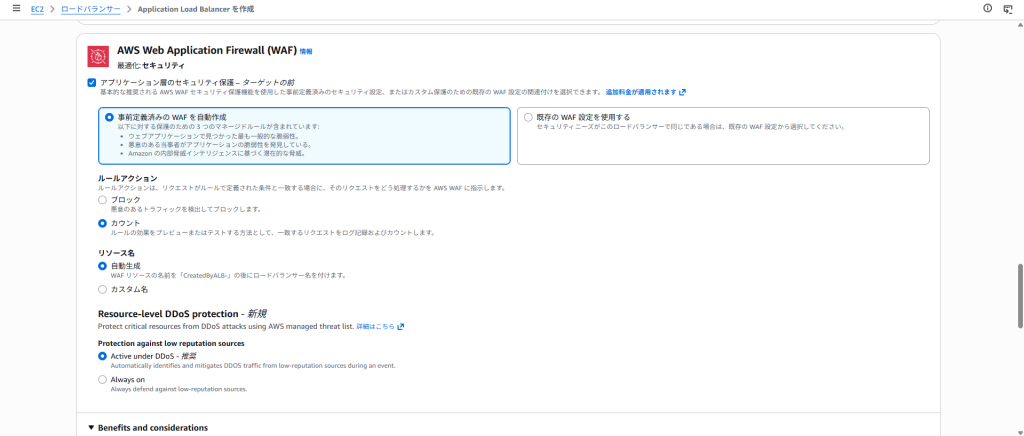The width and height of the screenshot is (1024, 436).
Task: Click the Protection against low reputation sources label
Action: pos(171,343)
